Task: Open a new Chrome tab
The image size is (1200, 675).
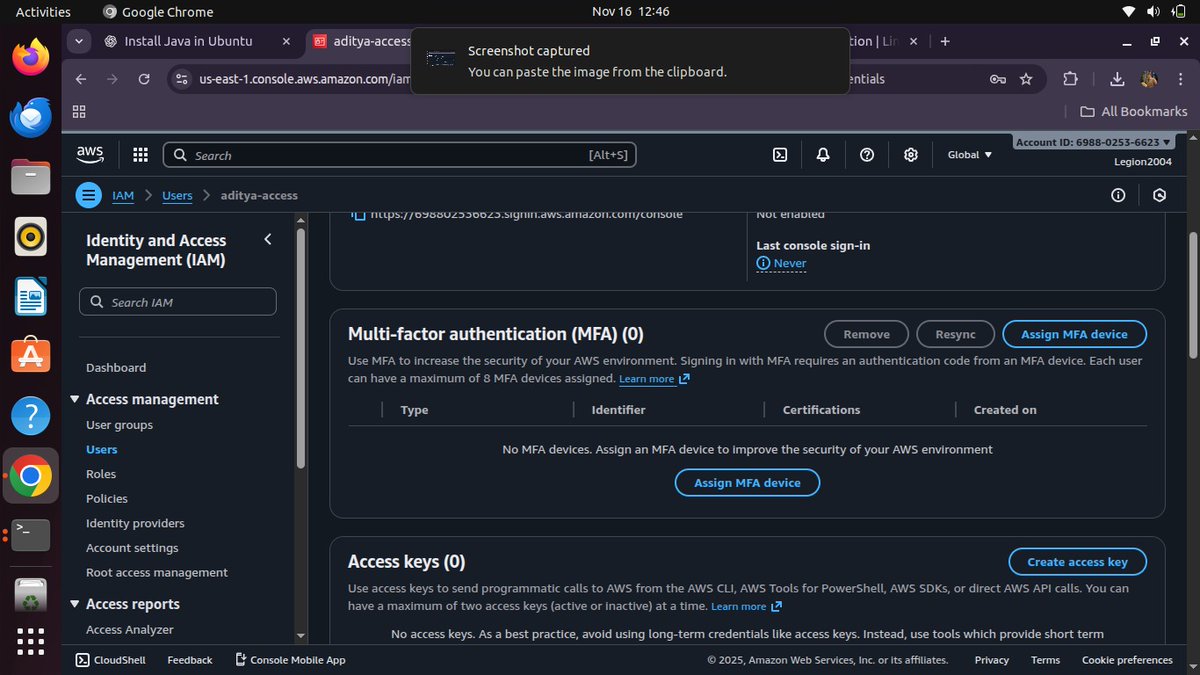Action: pos(945,41)
